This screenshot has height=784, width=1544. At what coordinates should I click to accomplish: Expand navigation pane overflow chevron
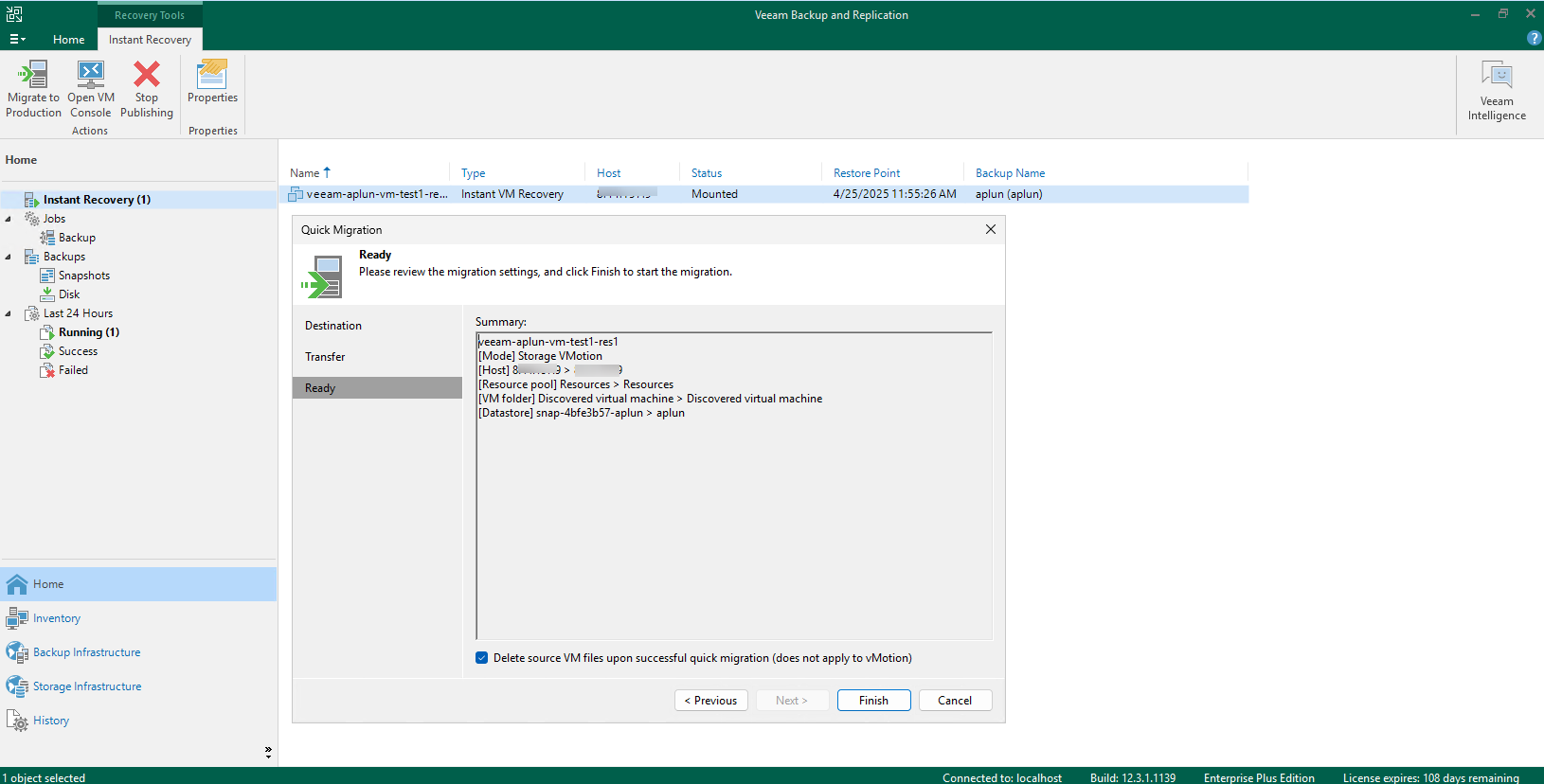click(x=268, y=752)
